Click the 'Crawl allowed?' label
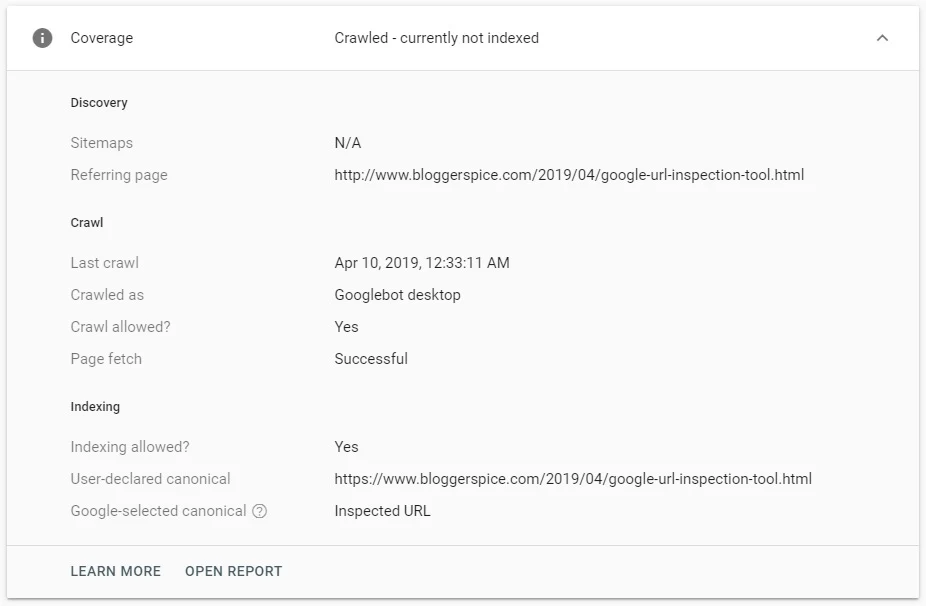Viewport: 926px width, 606px height. pyautogui.click(x=120, y=327)
